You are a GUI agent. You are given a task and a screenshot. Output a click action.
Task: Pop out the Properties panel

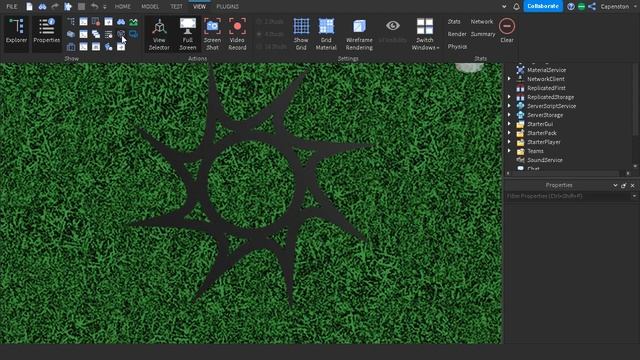click(624, 185)
